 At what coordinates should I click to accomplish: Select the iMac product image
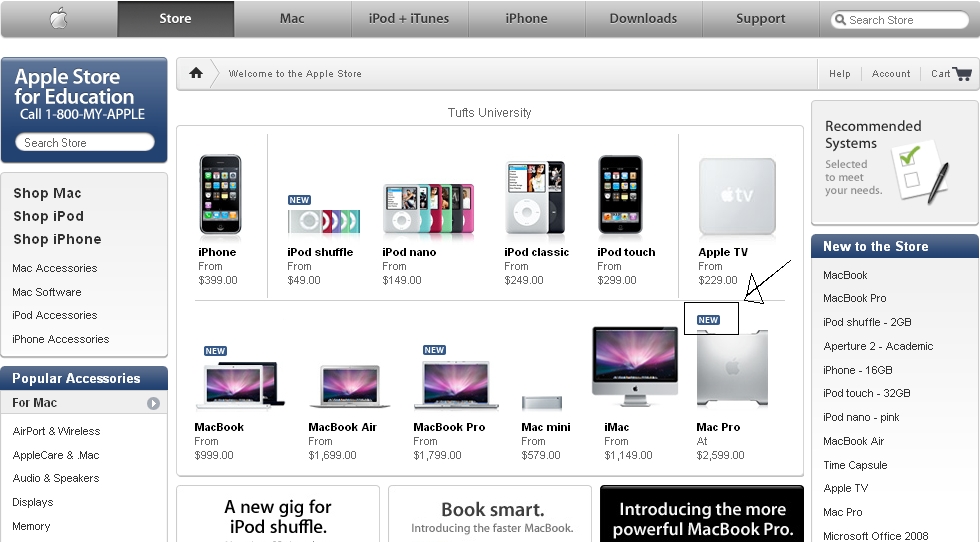pyautogui.click(x=635, y=368)
